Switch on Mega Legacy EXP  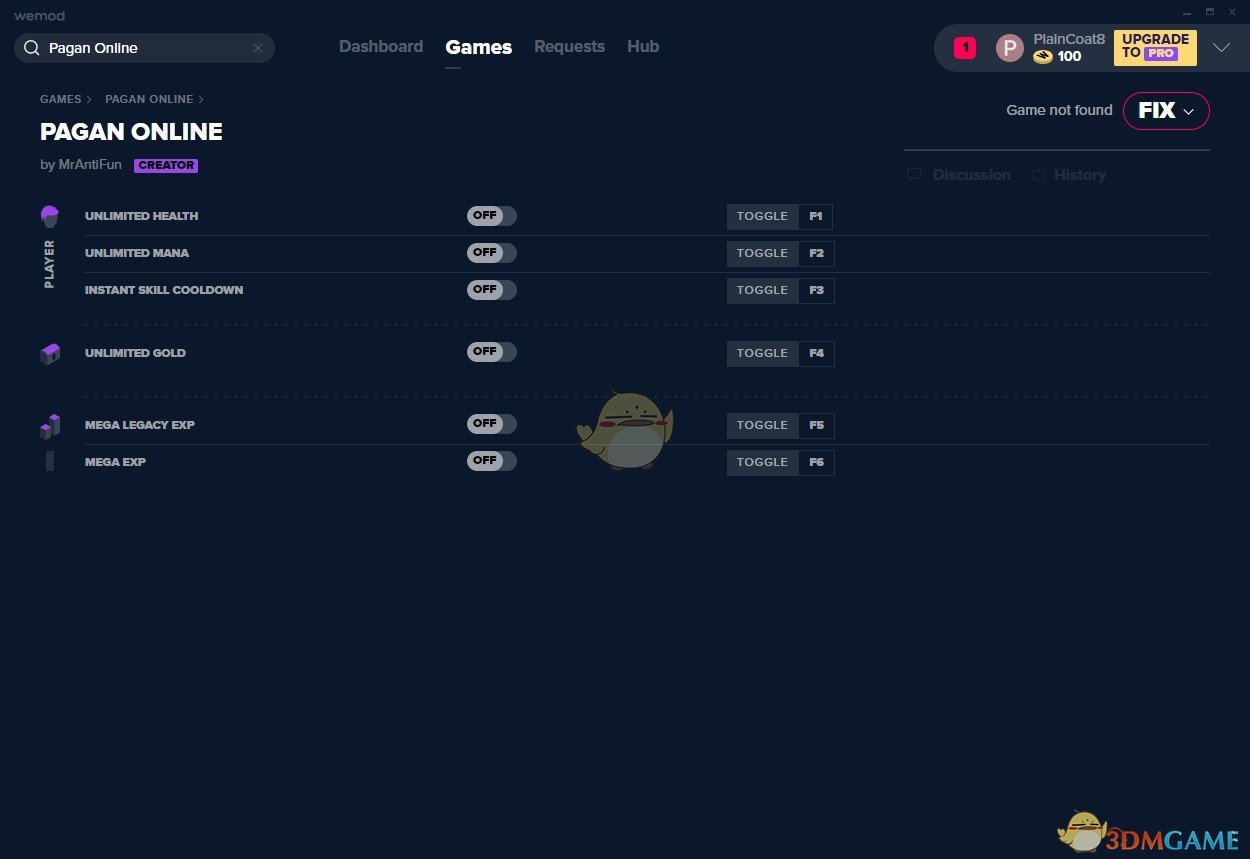point(492,424)
